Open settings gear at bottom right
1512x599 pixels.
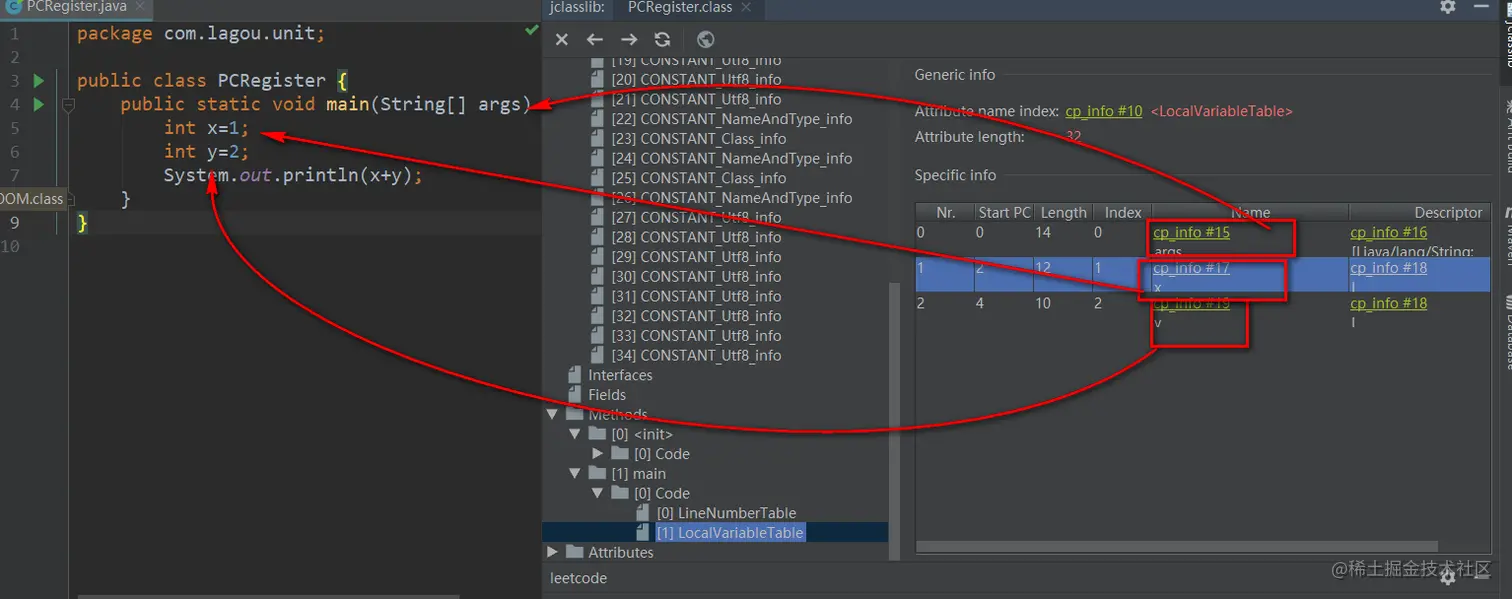1448,577
